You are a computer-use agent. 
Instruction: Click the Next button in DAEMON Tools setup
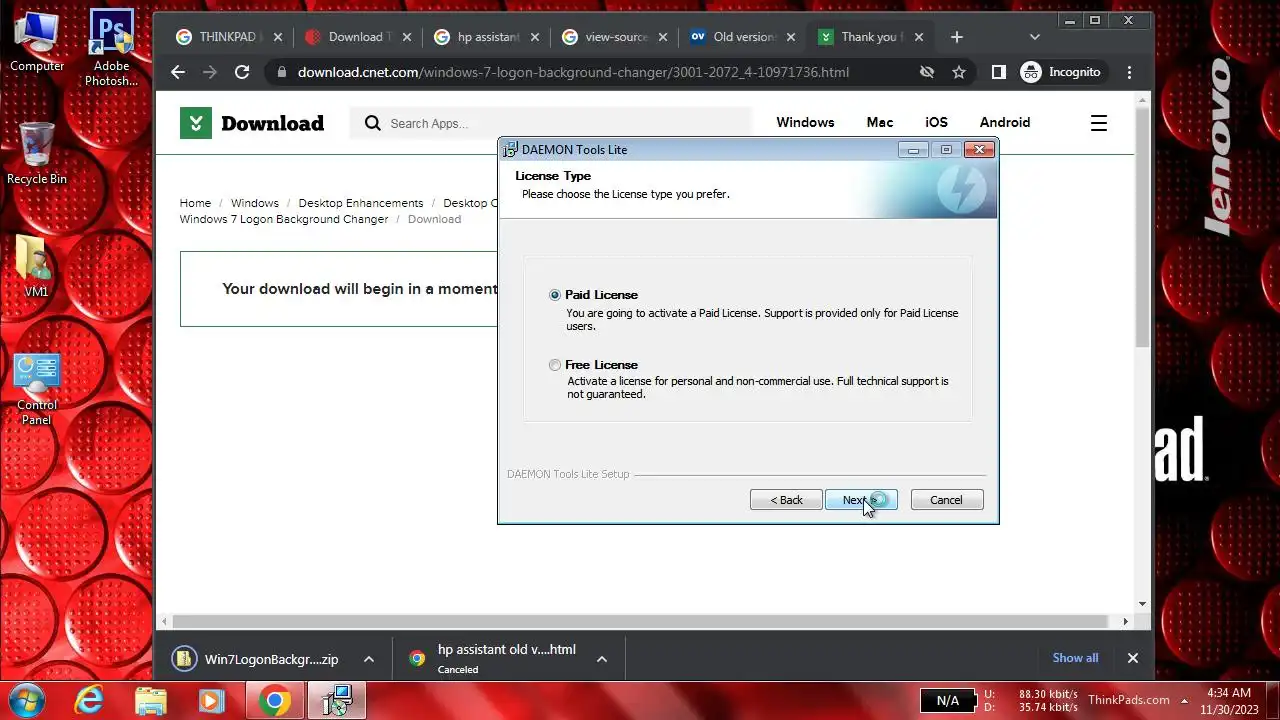861,500
